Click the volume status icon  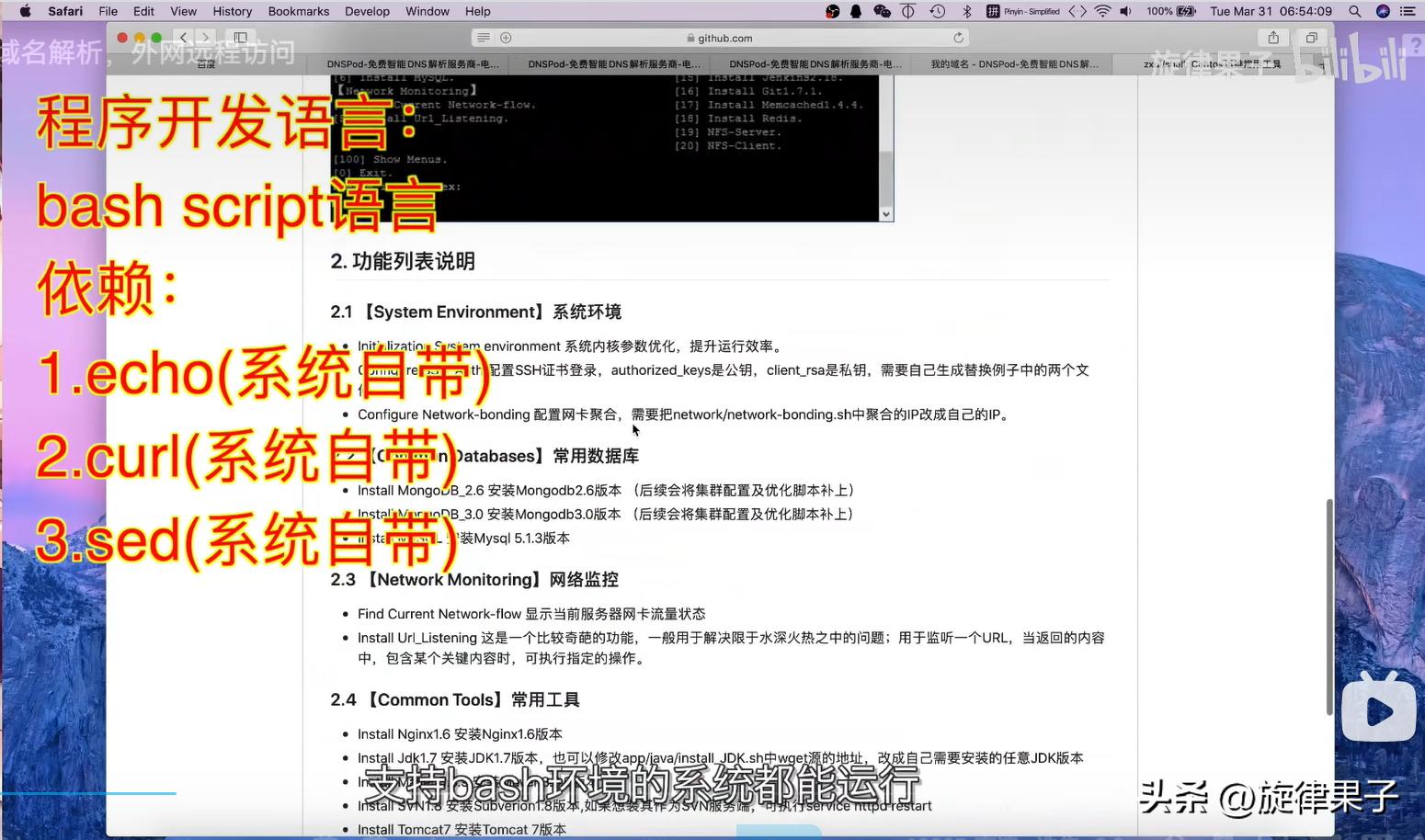coord(1124,12)
